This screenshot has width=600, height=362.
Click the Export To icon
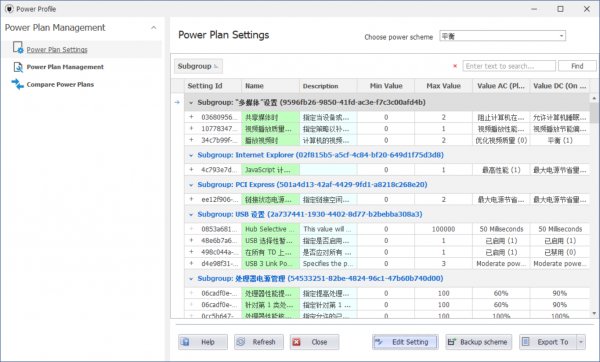pos(526,342)
